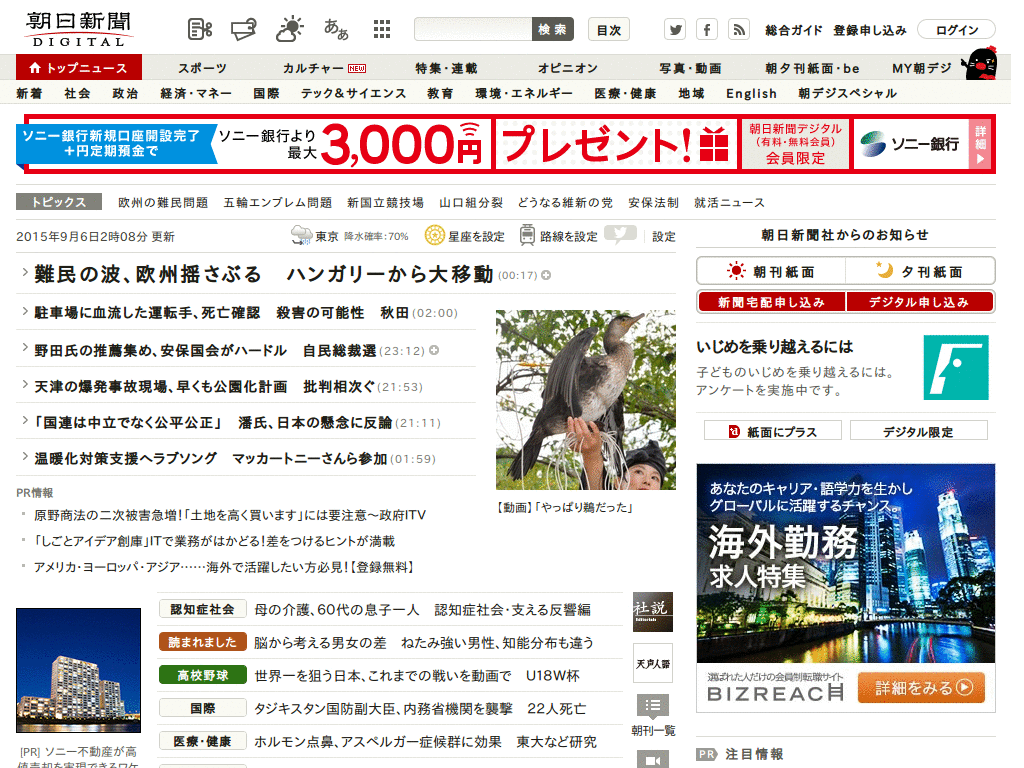Click the moon icon 夕刊紙面 button
Image resolution: width=1024 pixels, height=768 pixels.
click(x=920, y=271)
